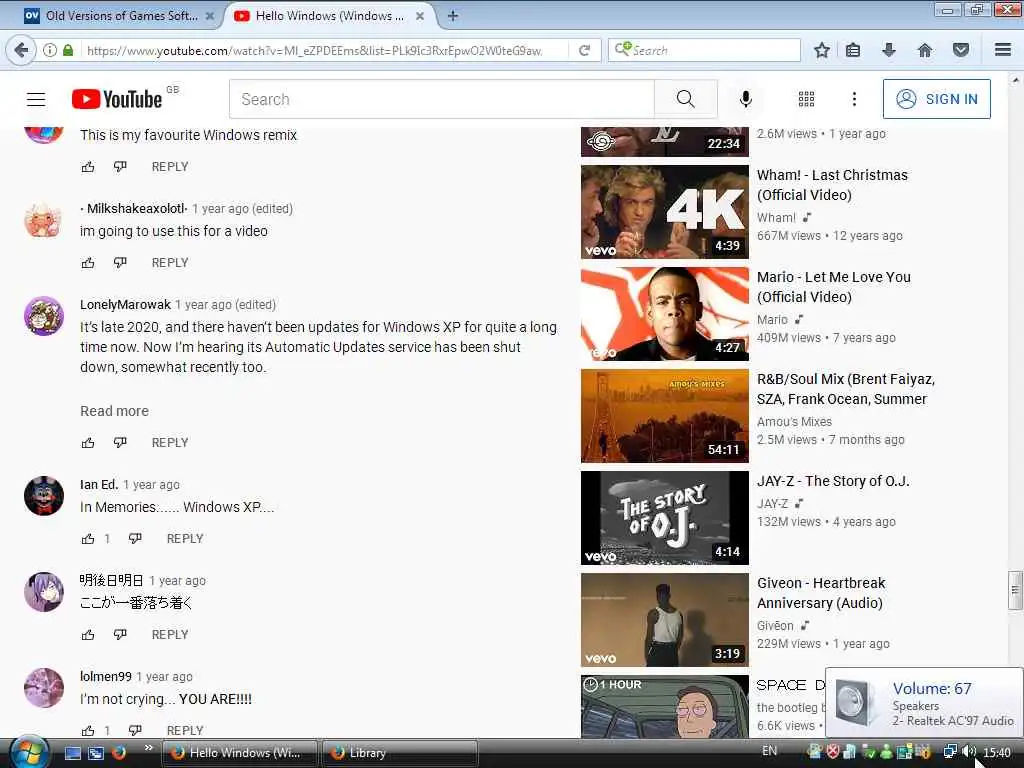Launch Firefox from the quick launch bar
The width and height of the screenshot is (1024, 768).
pos(119,753)
